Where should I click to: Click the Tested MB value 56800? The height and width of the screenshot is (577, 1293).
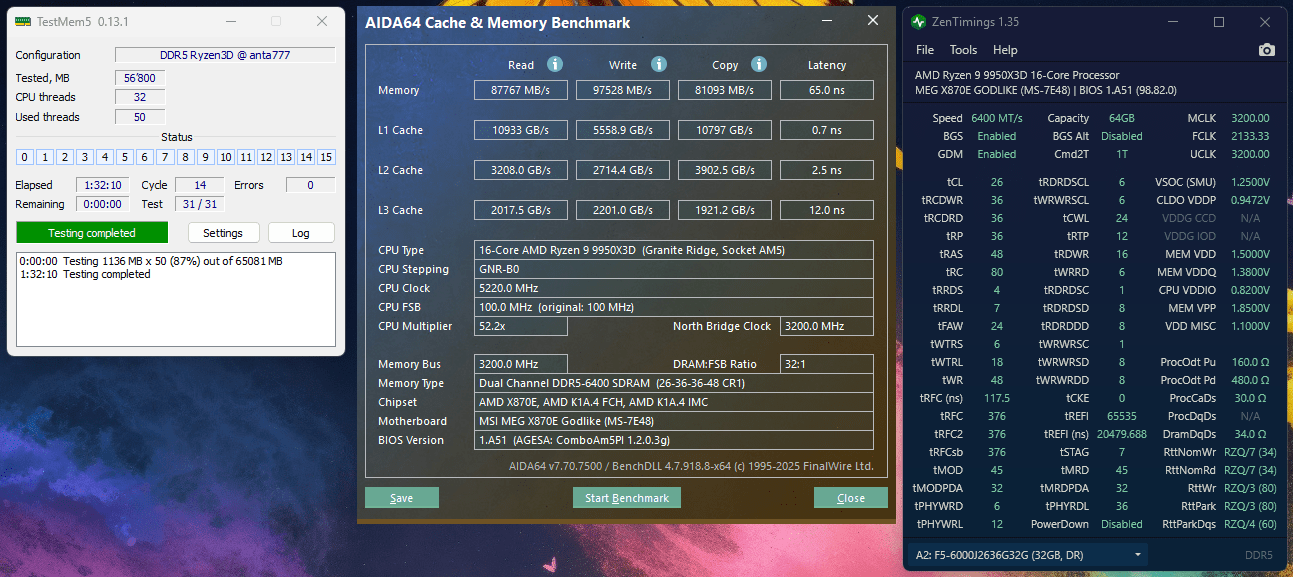(x=140, y=78)
